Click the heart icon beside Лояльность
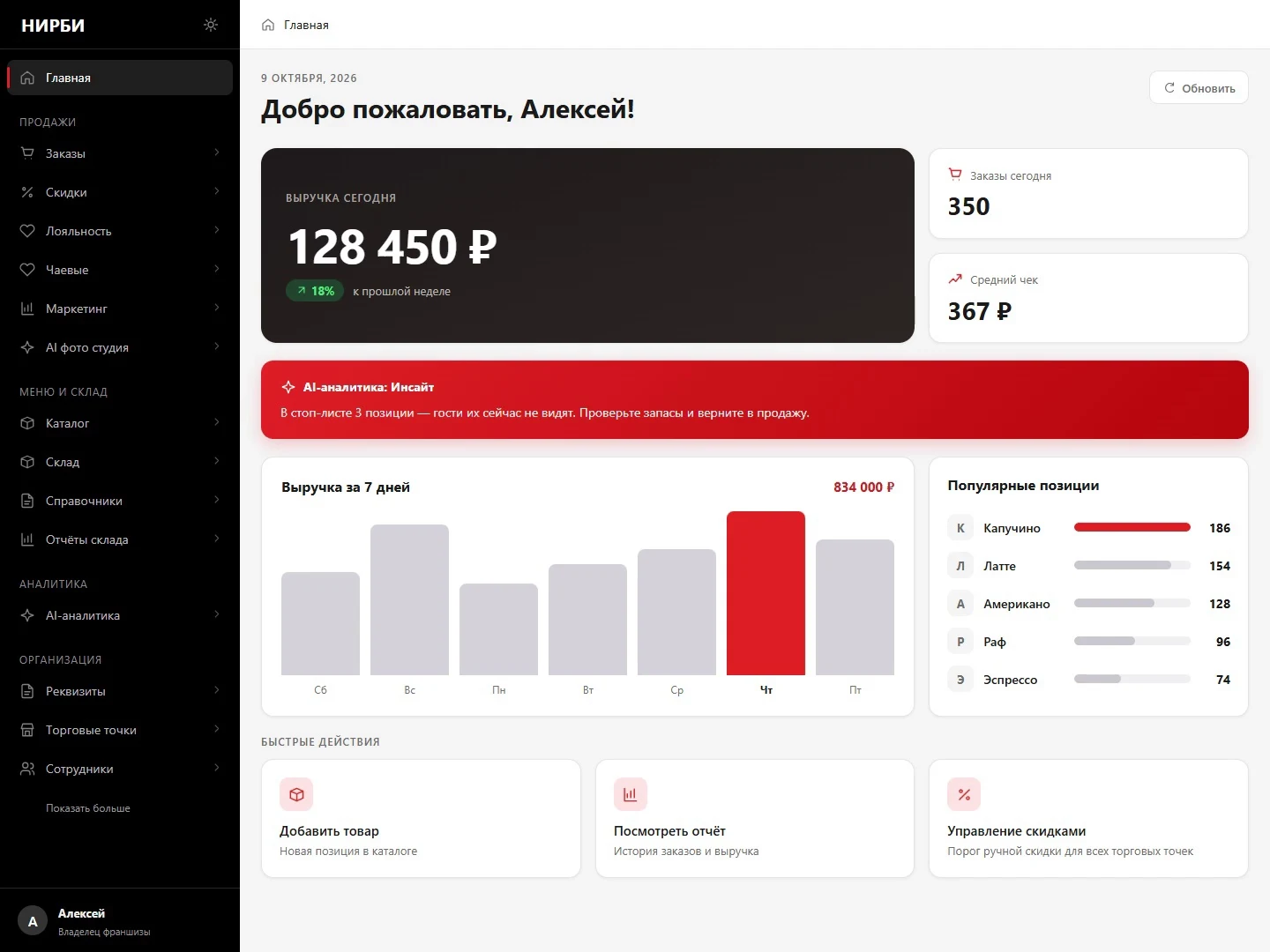 pyautogui.click(x=27, y=231)
